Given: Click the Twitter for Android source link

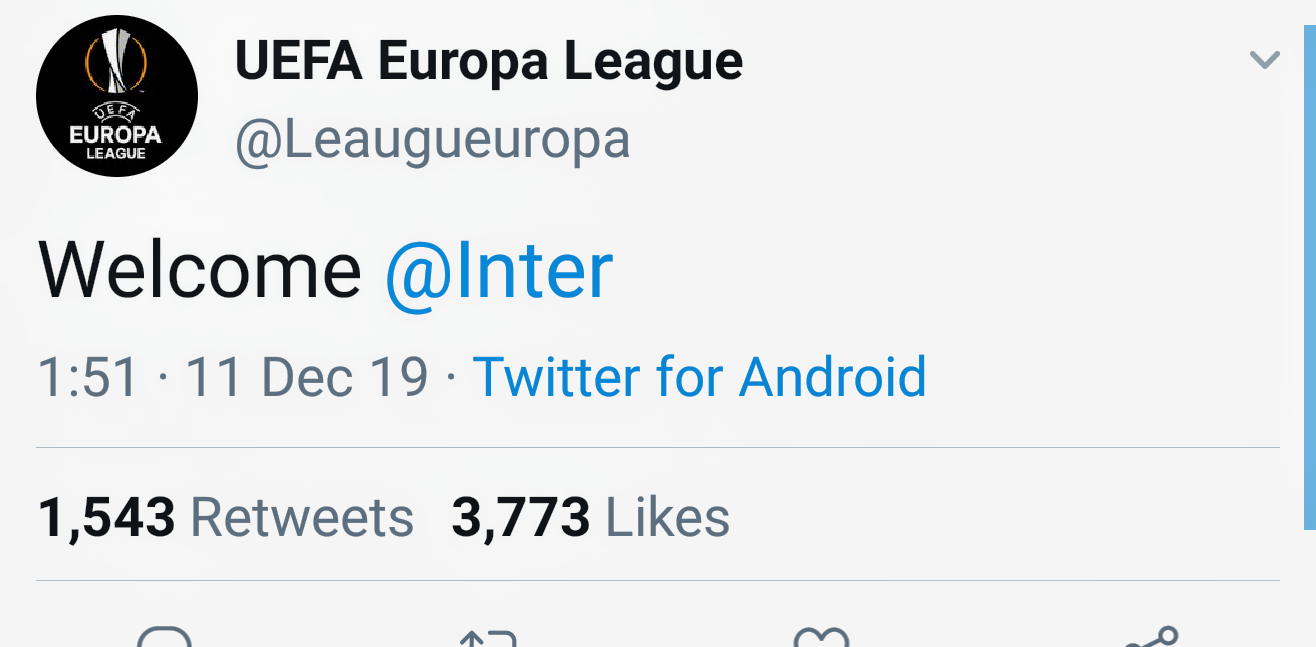Looking at the screenshot, I should [x=699, y=377].
